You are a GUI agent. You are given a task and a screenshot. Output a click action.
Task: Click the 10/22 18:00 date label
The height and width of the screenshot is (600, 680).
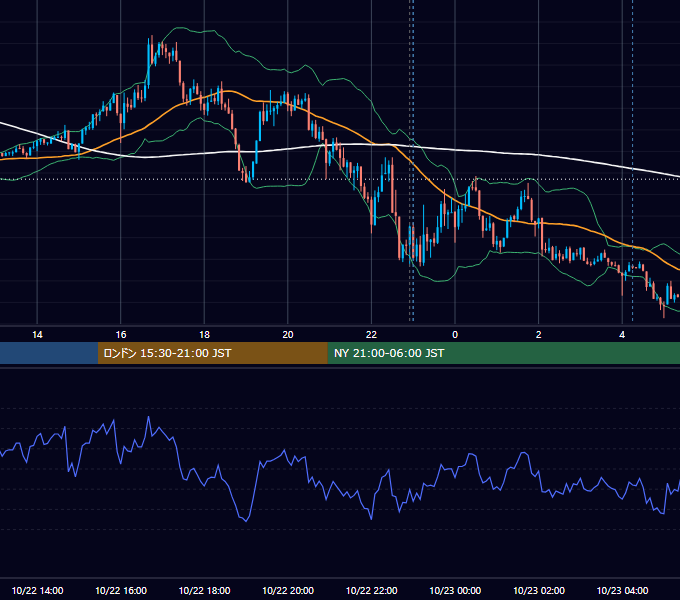(x=204, y=590)
